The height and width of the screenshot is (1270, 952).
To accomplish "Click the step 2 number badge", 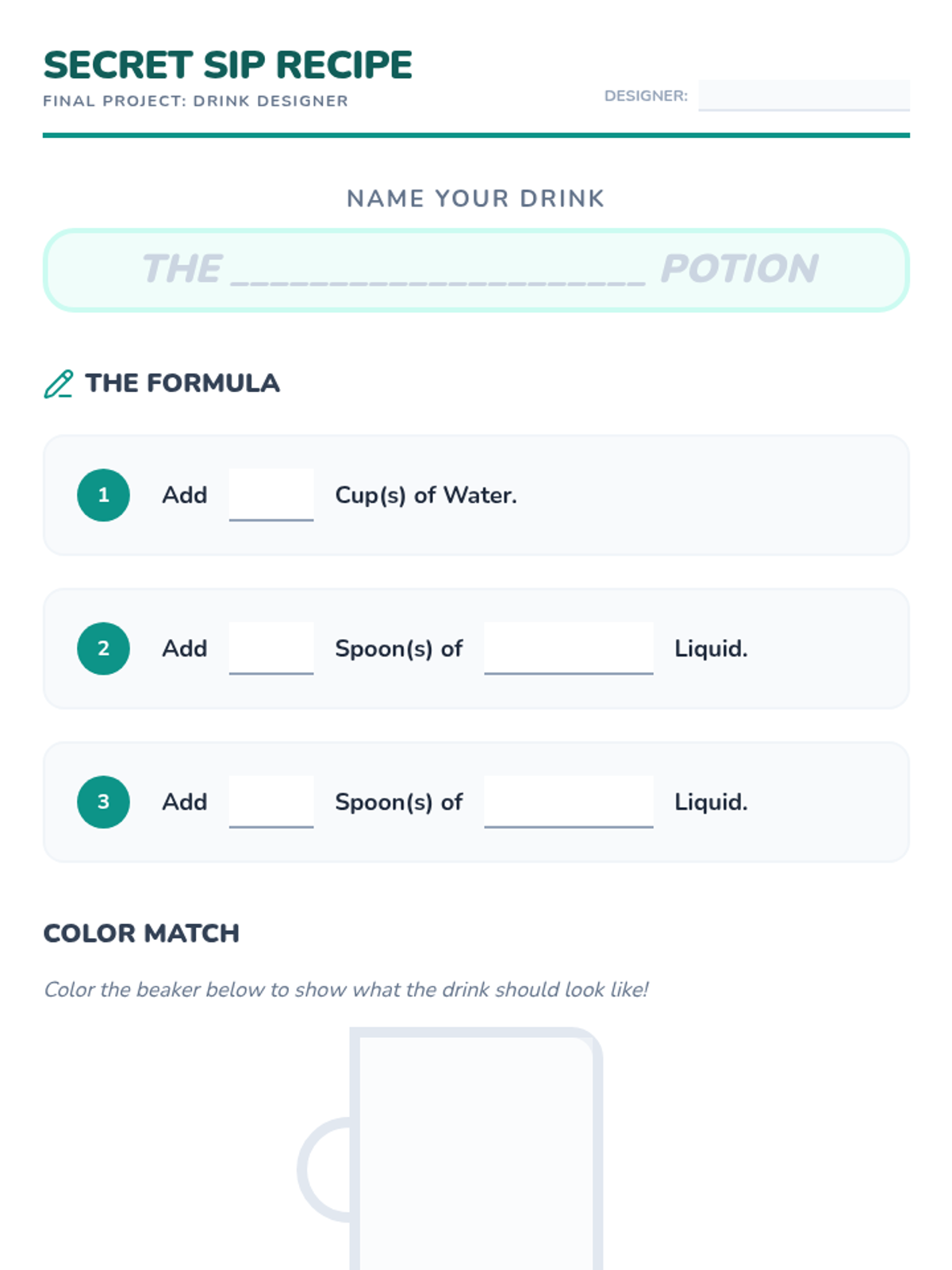I will pos(103,648).
